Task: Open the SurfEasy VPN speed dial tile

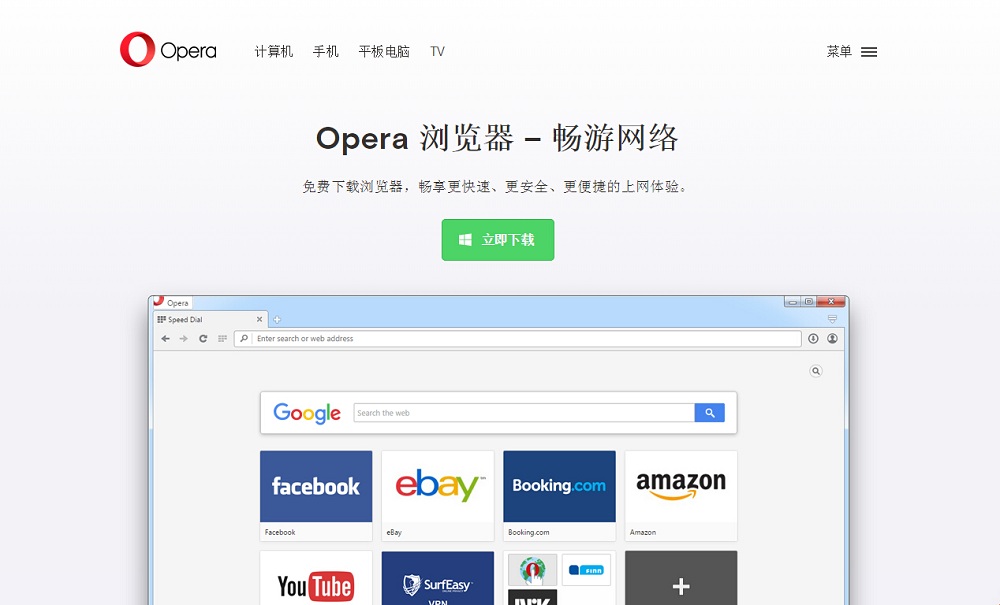Action: pyautogui.click(x=438, y=578)
